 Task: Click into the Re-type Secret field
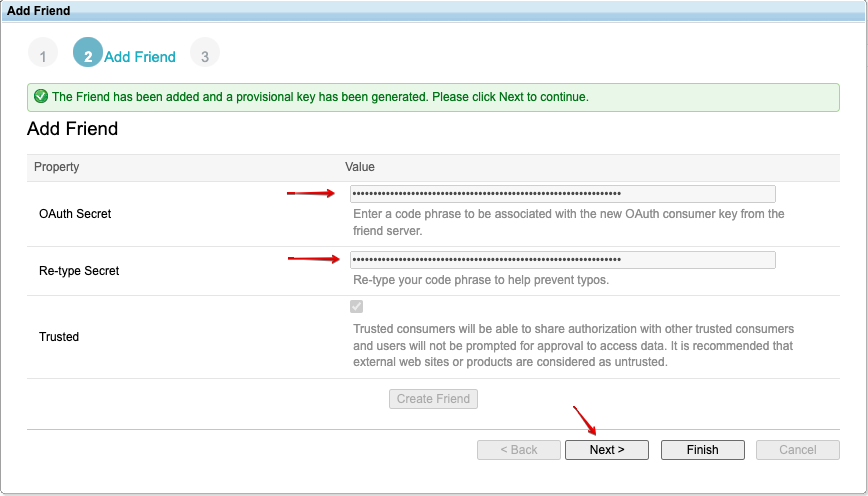[x=562, y=260]
